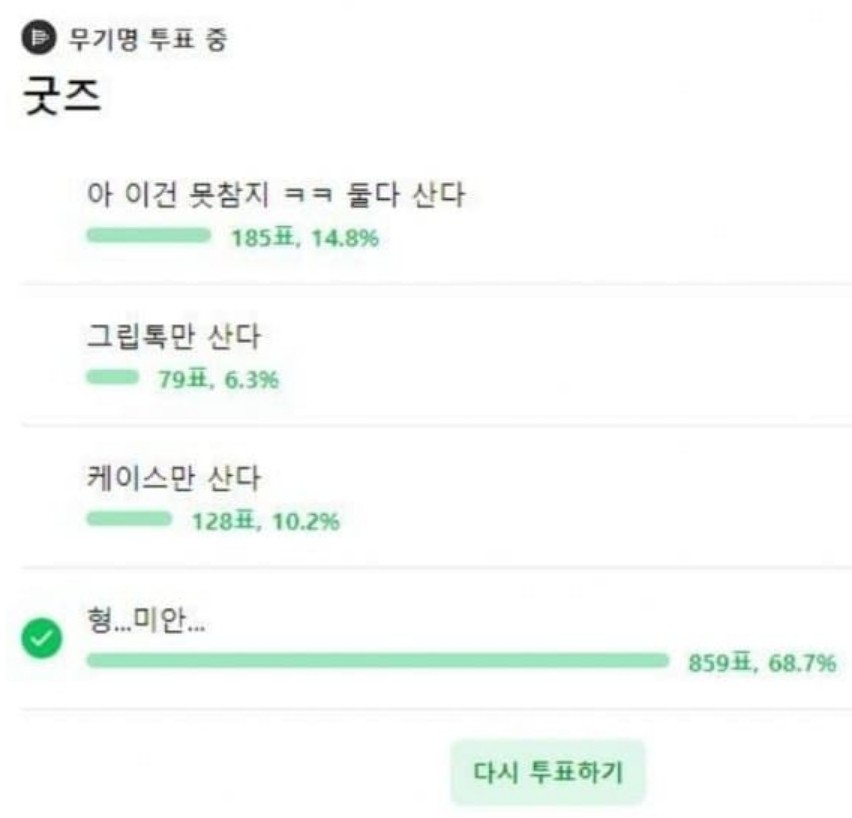Click the result bar under 둘다 산다
Screen dimensions: 852x818
148,237
